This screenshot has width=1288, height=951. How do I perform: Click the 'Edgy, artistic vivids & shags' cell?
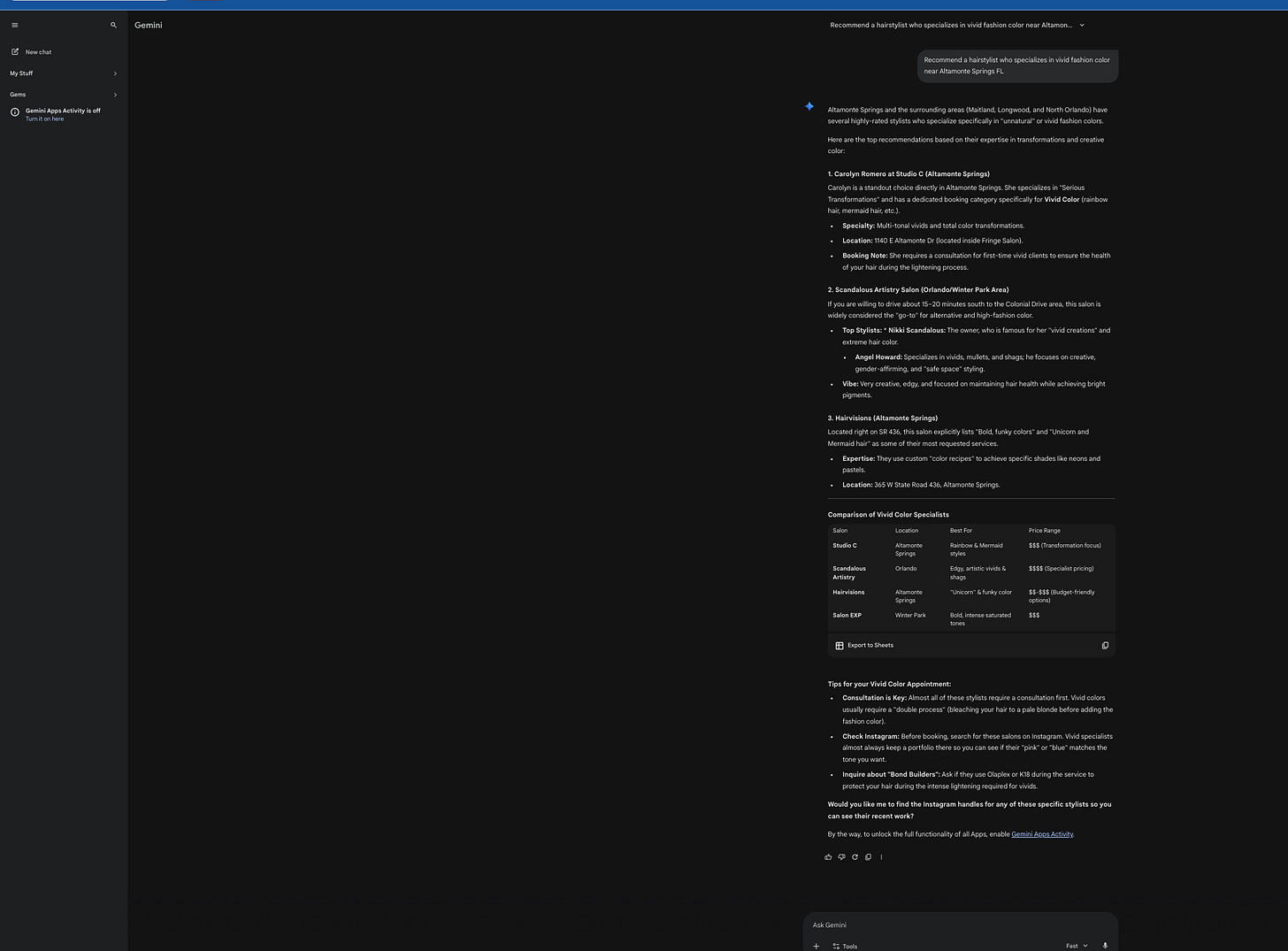pos(978,573)
